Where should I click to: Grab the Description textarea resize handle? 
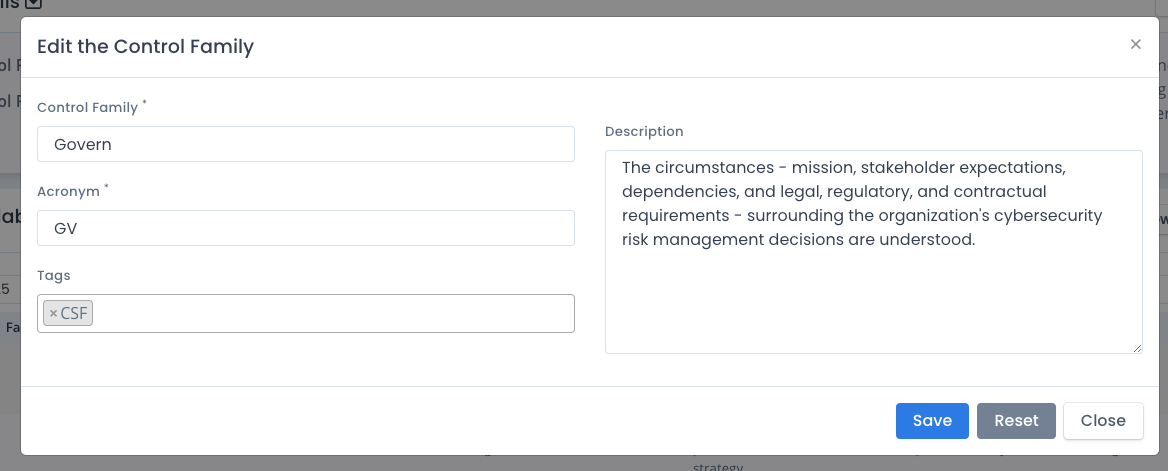1137,348
